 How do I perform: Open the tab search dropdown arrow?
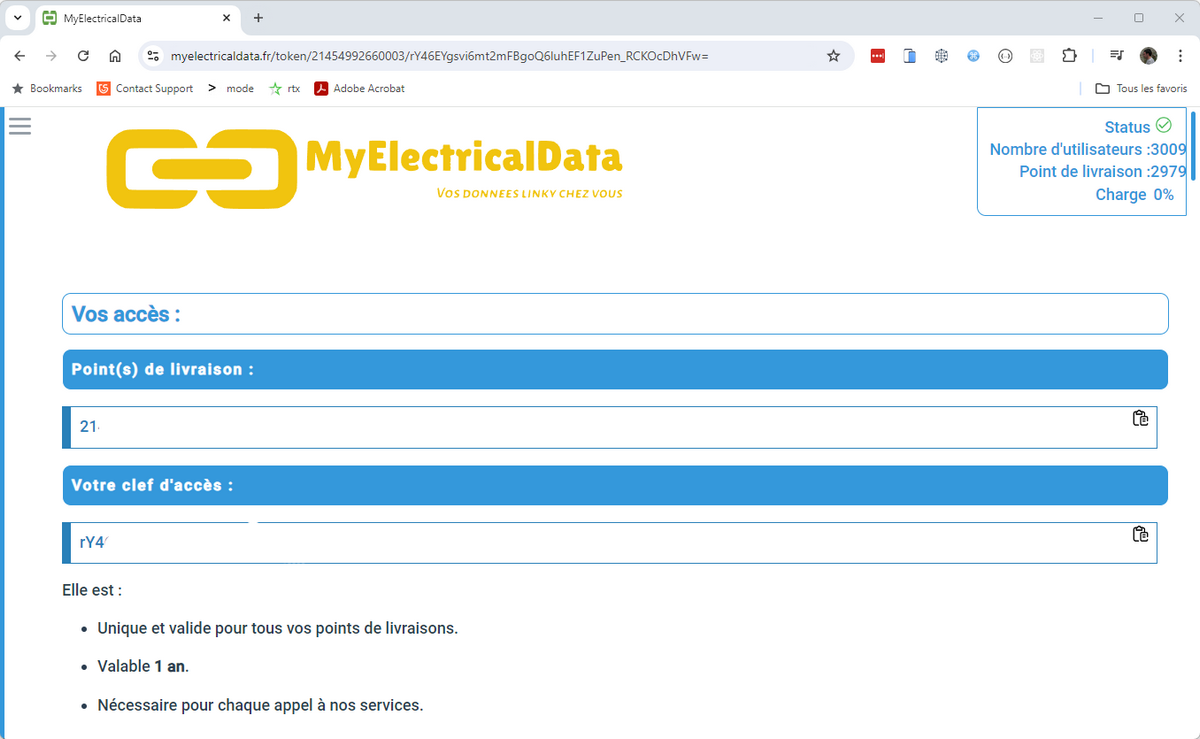[17, 18]
